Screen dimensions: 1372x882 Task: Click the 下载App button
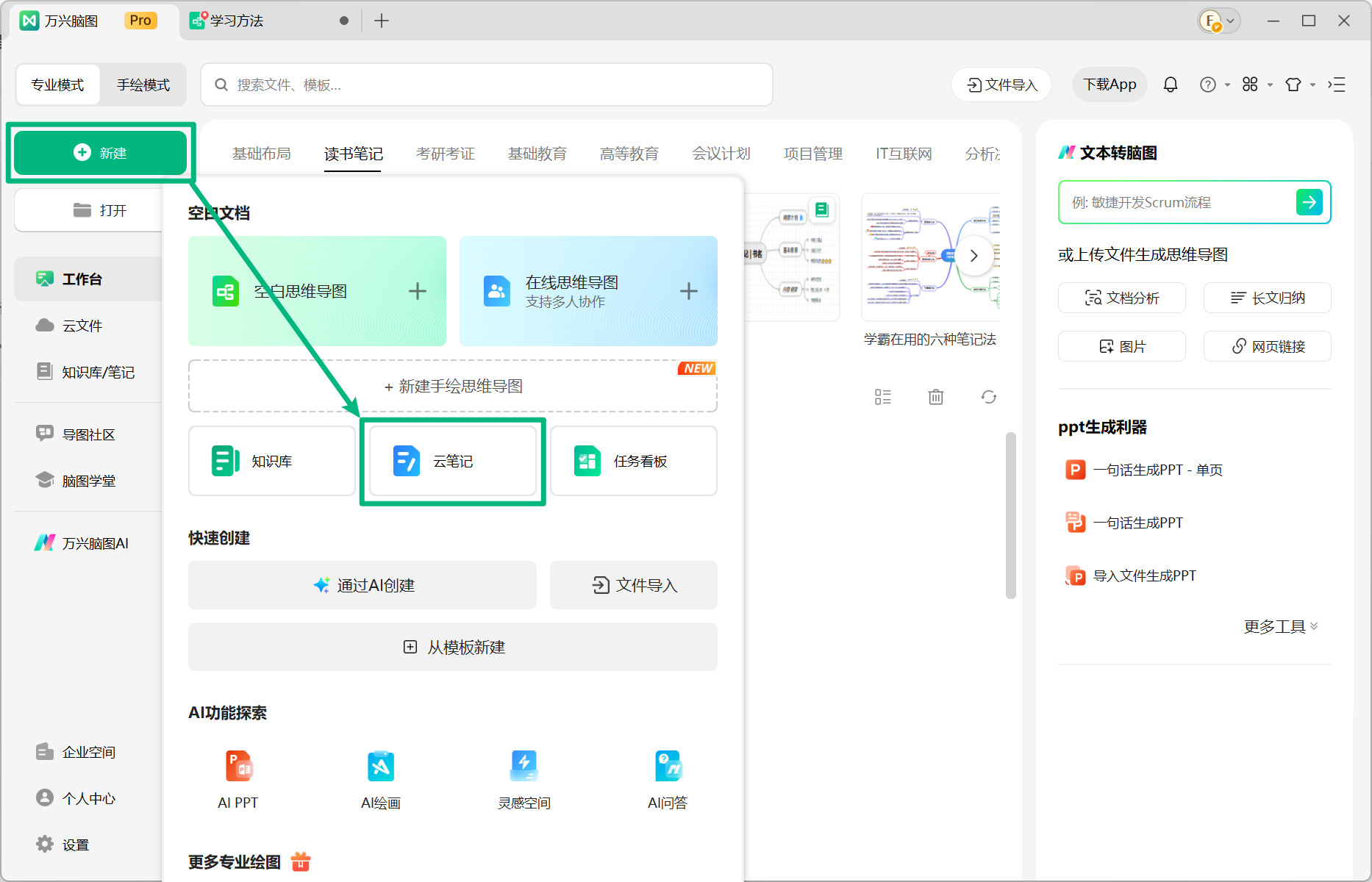[1110, 85]
